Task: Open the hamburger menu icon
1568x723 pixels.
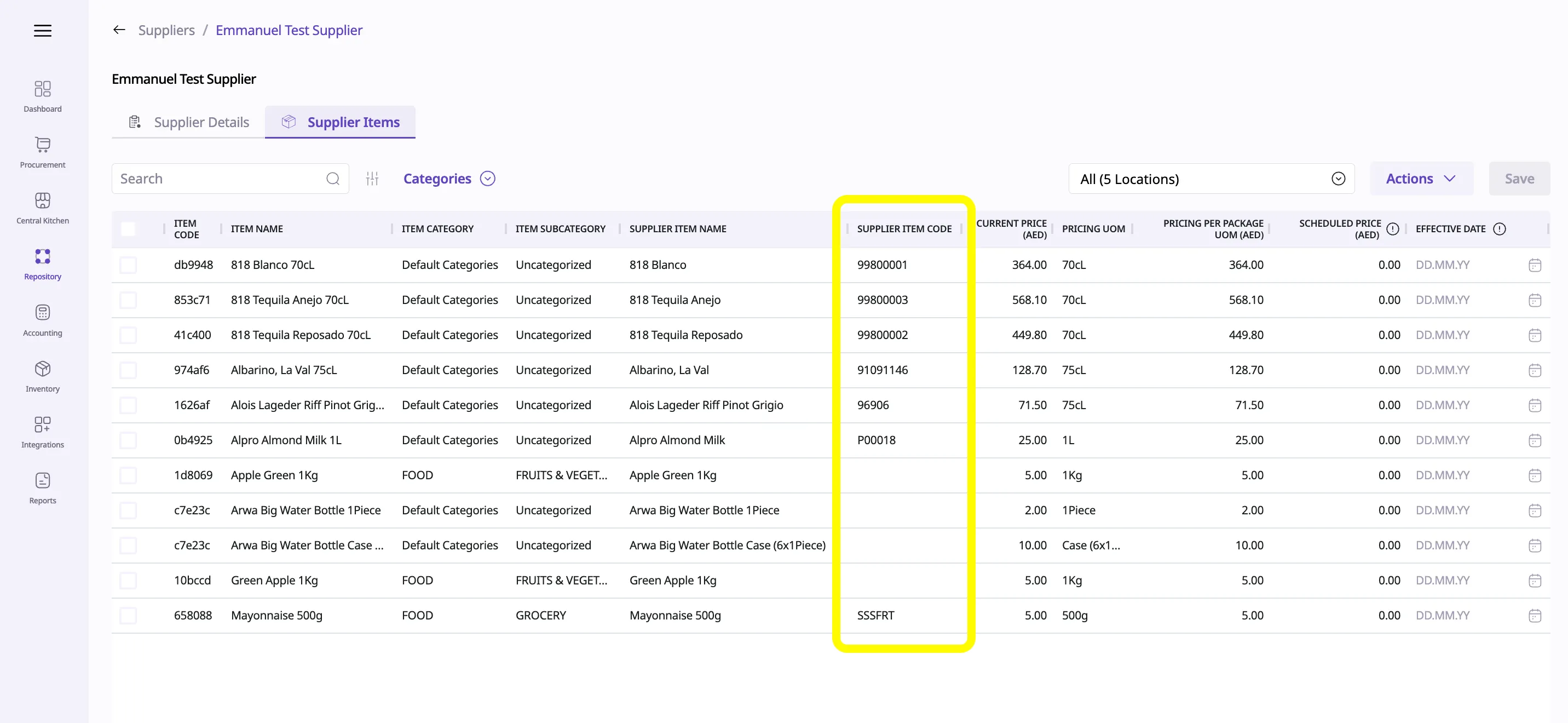Action: (x=43, y=31)
